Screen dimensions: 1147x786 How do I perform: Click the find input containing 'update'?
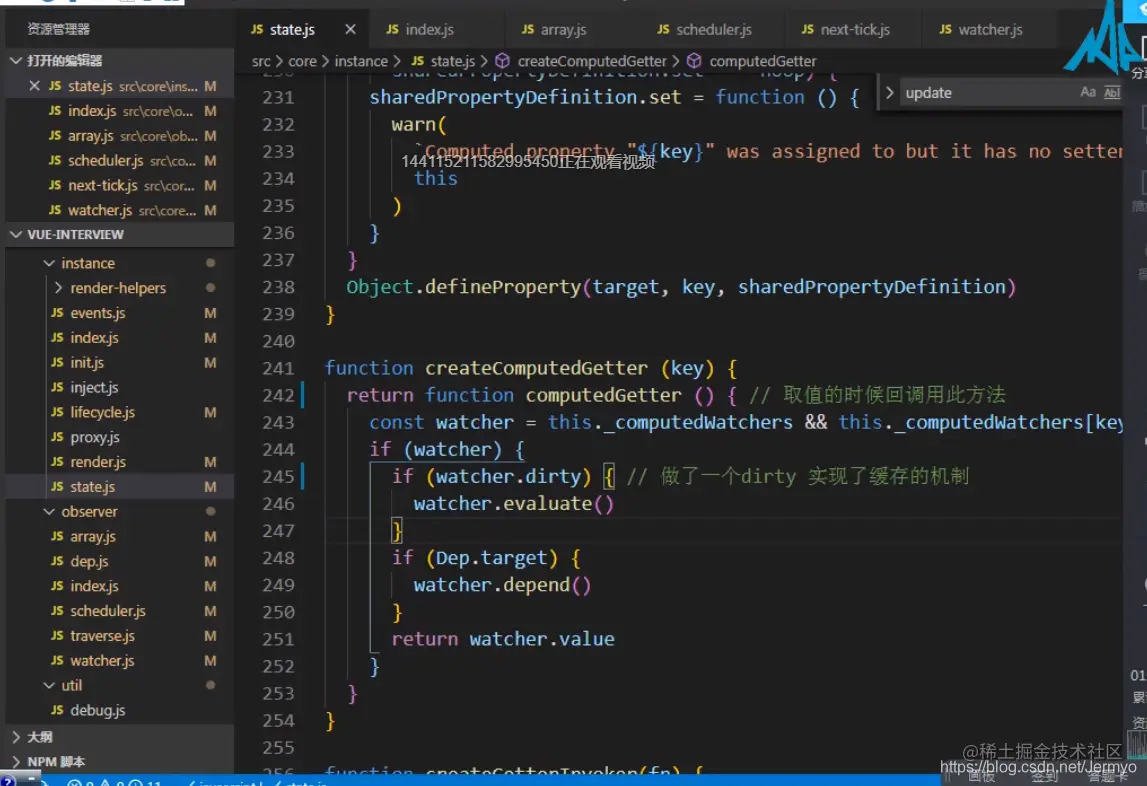pos(988,93)
